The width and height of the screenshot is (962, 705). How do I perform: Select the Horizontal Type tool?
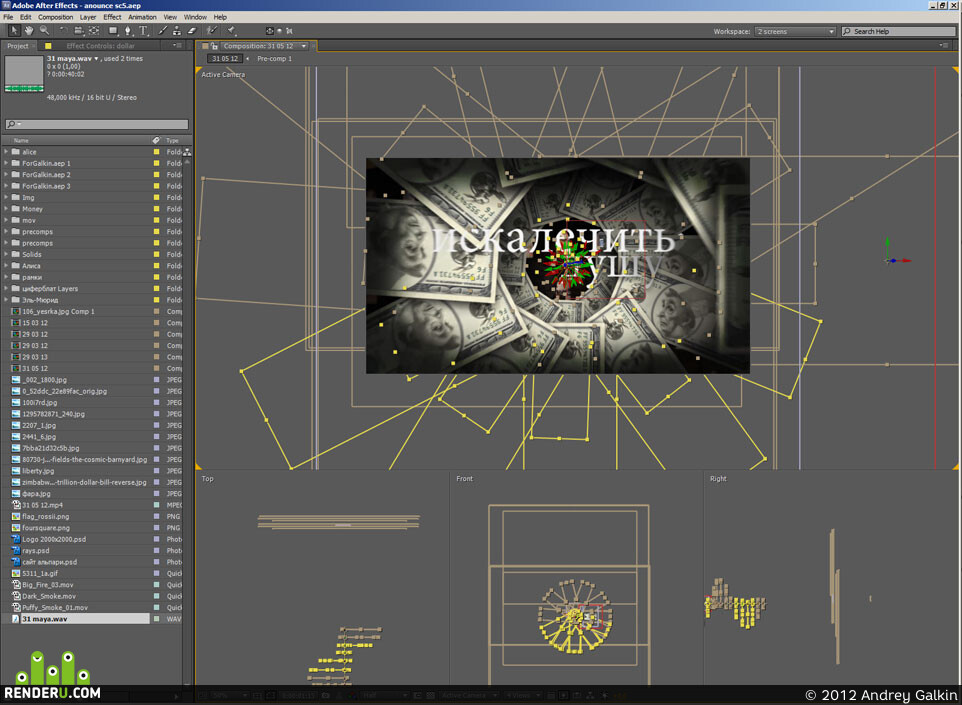[x=143, y=31]
